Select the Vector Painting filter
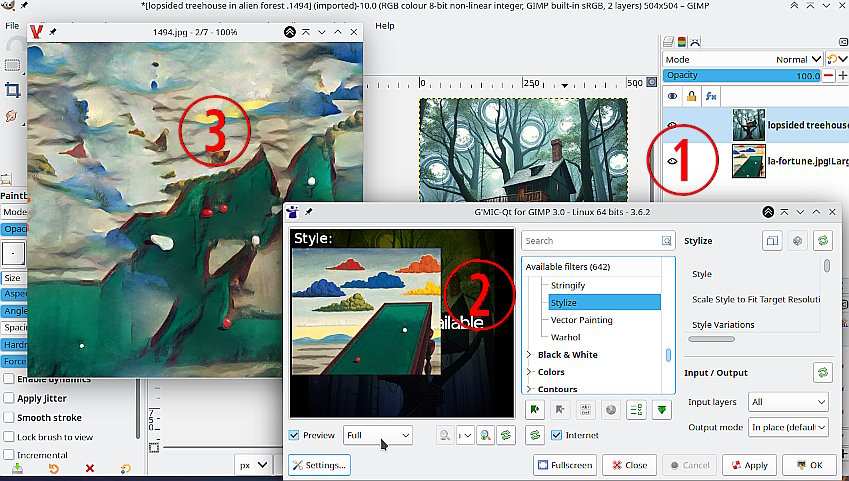The width and height of the screenshot is (849, 481). 581,320
